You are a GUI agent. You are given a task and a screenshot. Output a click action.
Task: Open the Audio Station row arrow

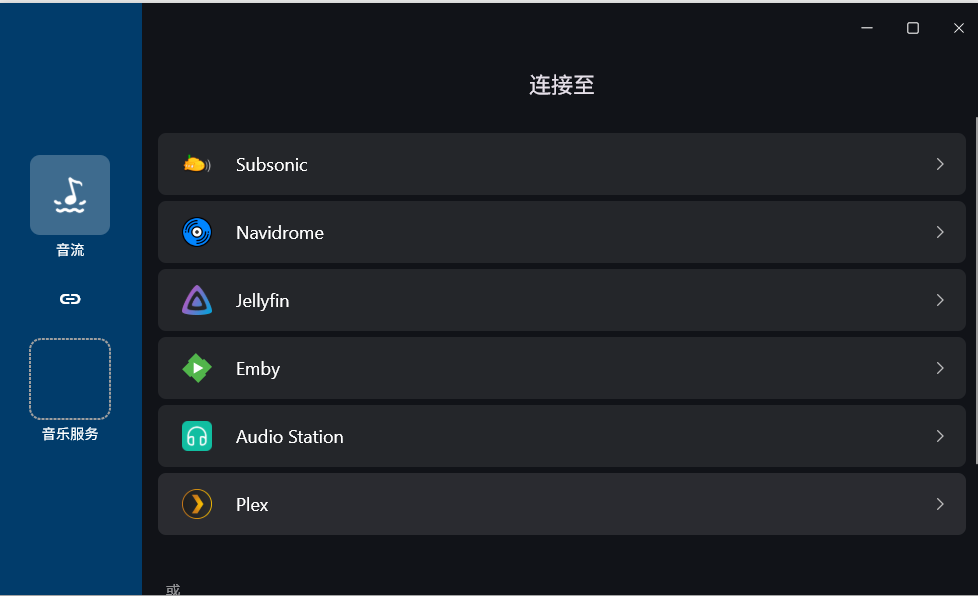point(940,436)
